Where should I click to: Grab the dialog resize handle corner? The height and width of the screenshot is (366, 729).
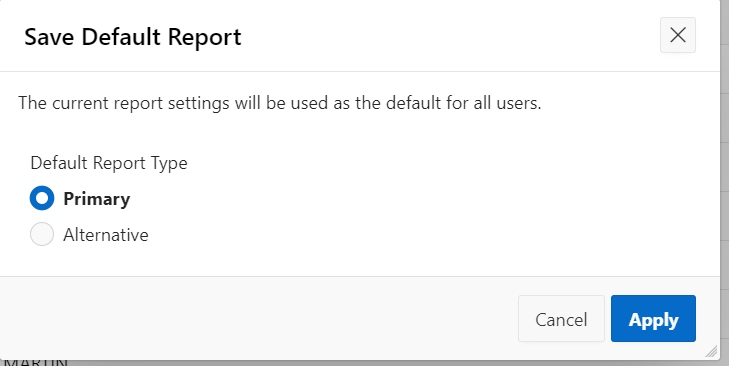click(x=711, y=352)
